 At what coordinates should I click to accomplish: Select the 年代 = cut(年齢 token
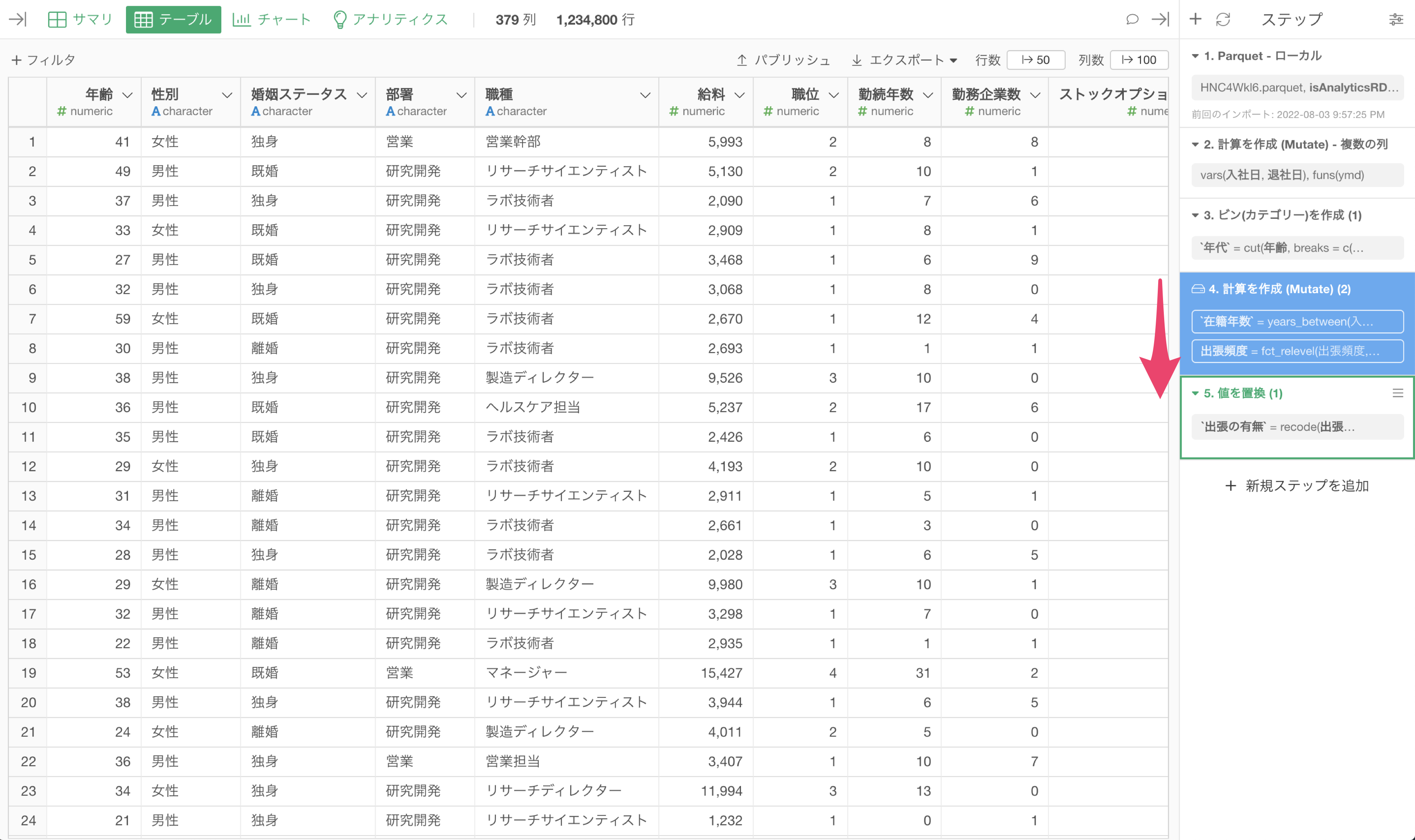(x=1297, y=248)
